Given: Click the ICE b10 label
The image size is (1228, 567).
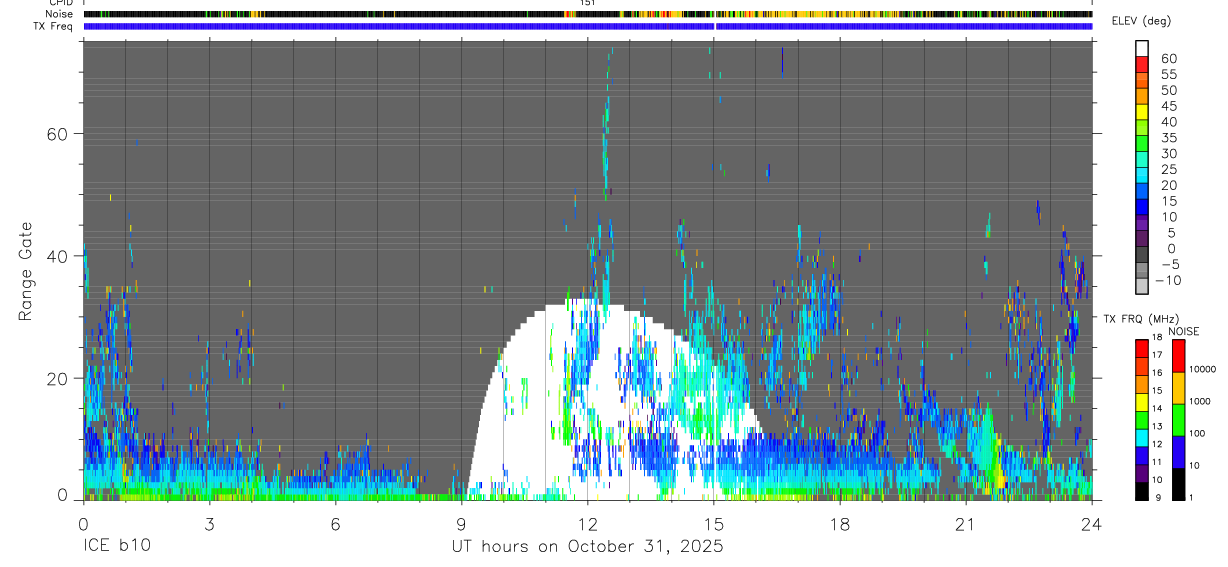Looking at the screenshot, I should click(x=115, y=547).
